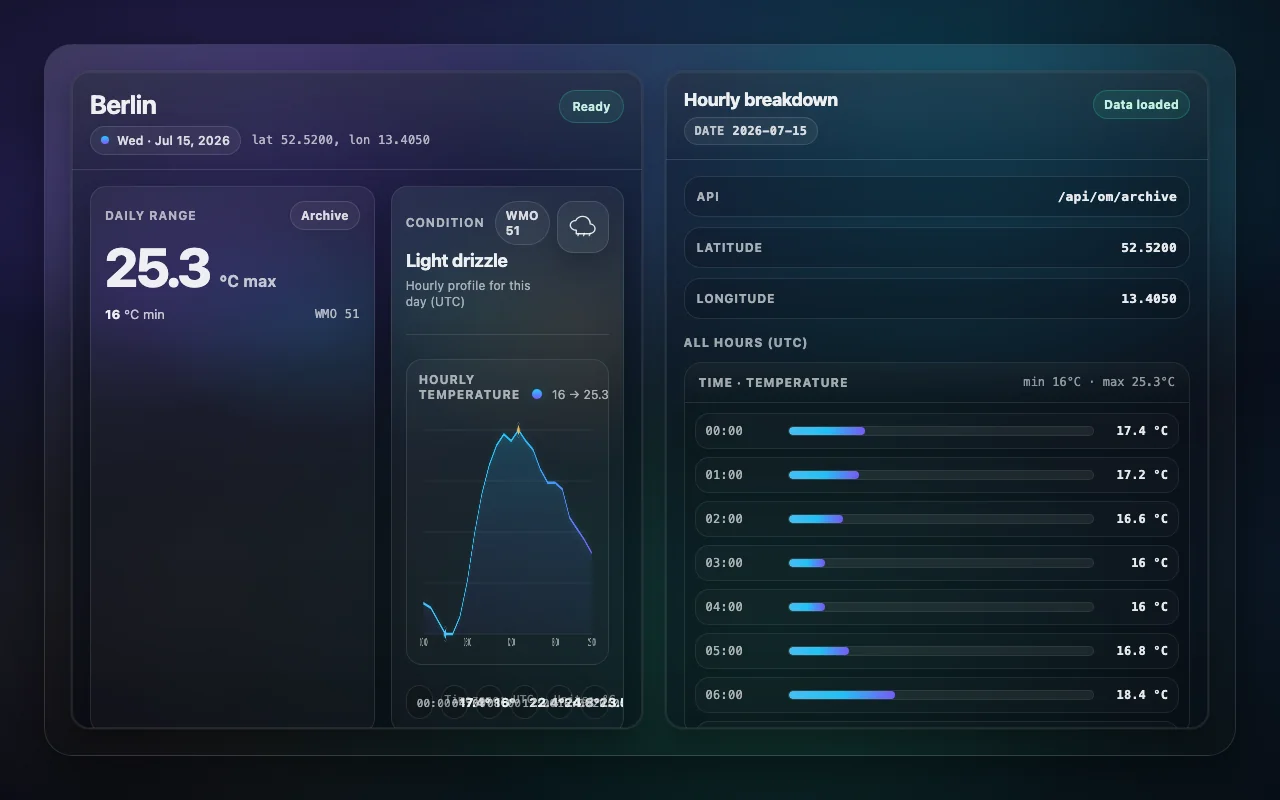Viewport: 1280px width, 800px height.
Task: Click the "Hourly profile for this day (UTC)" text
Action: [468, 293]
